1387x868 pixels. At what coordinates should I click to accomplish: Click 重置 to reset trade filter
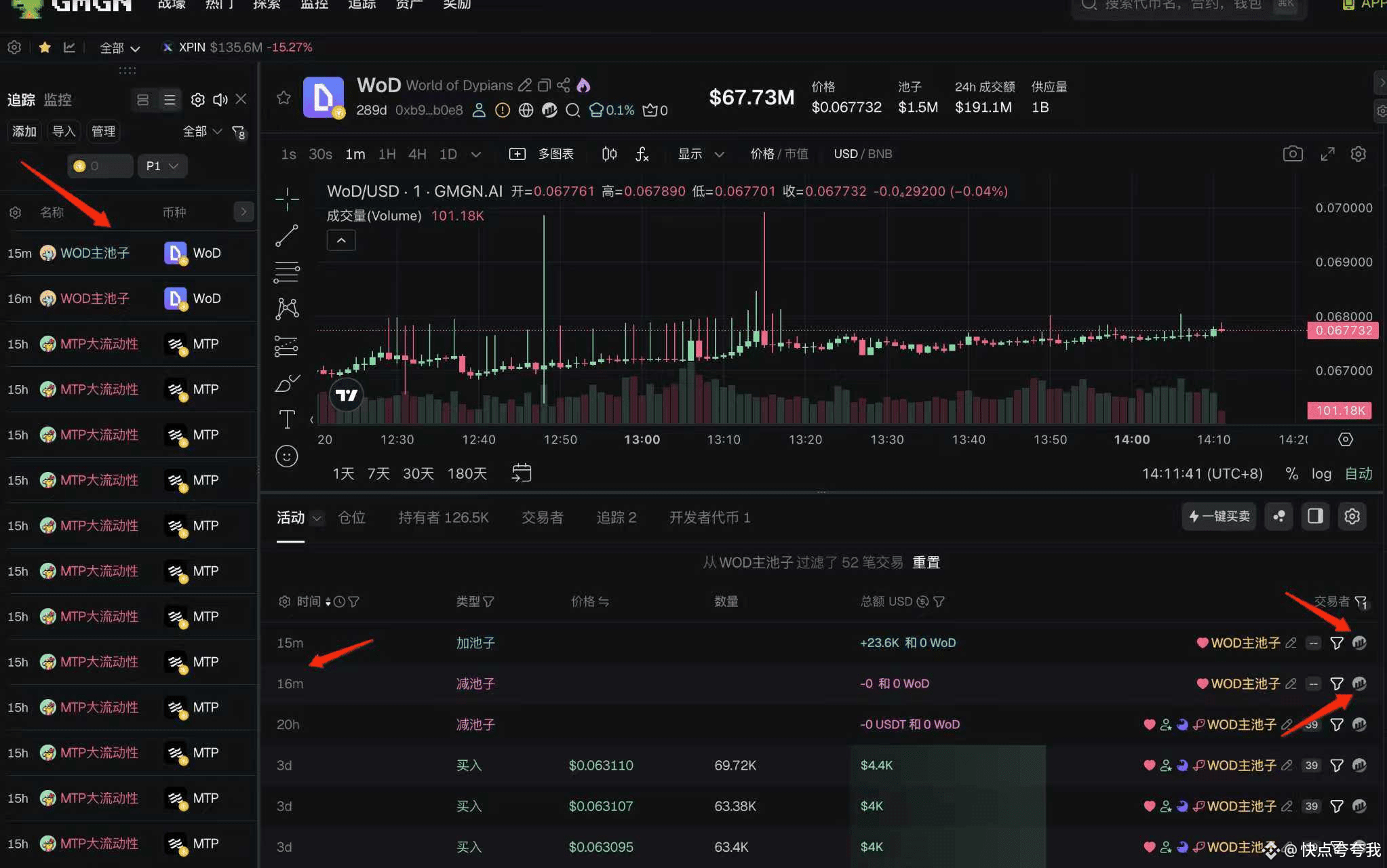coord(926,562)
